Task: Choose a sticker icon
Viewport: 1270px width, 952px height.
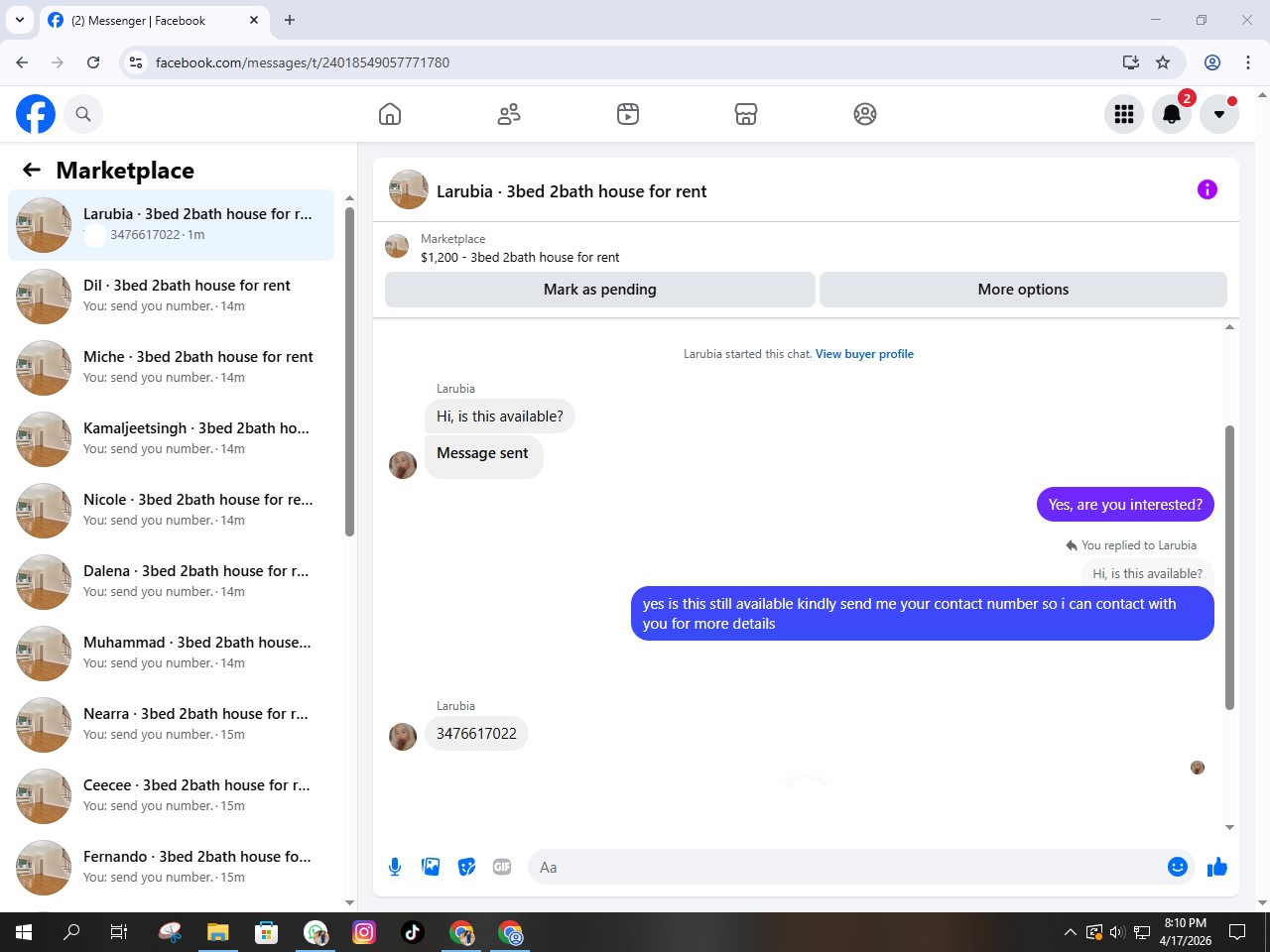Action: click(466, 867)
